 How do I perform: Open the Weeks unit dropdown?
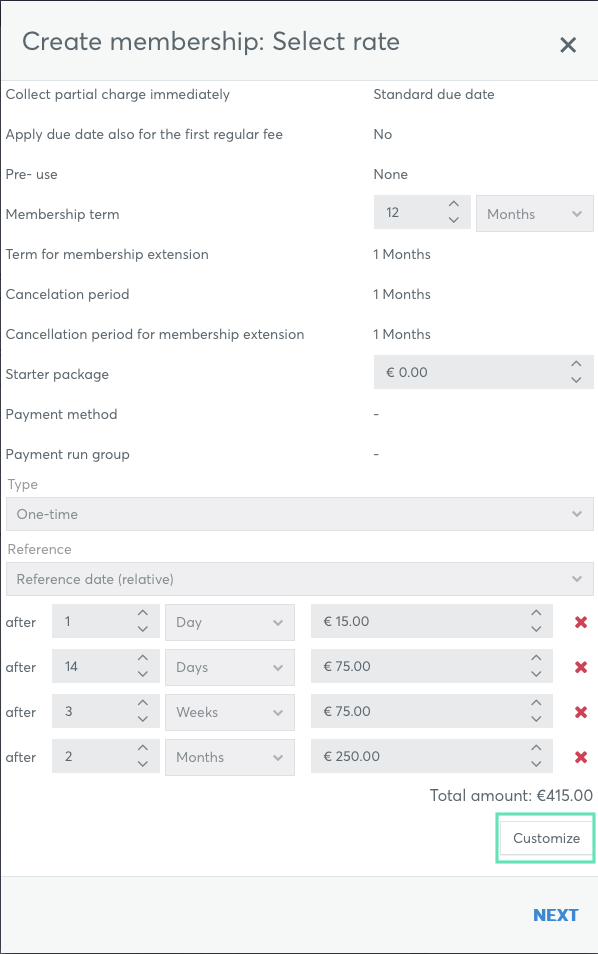230,712
